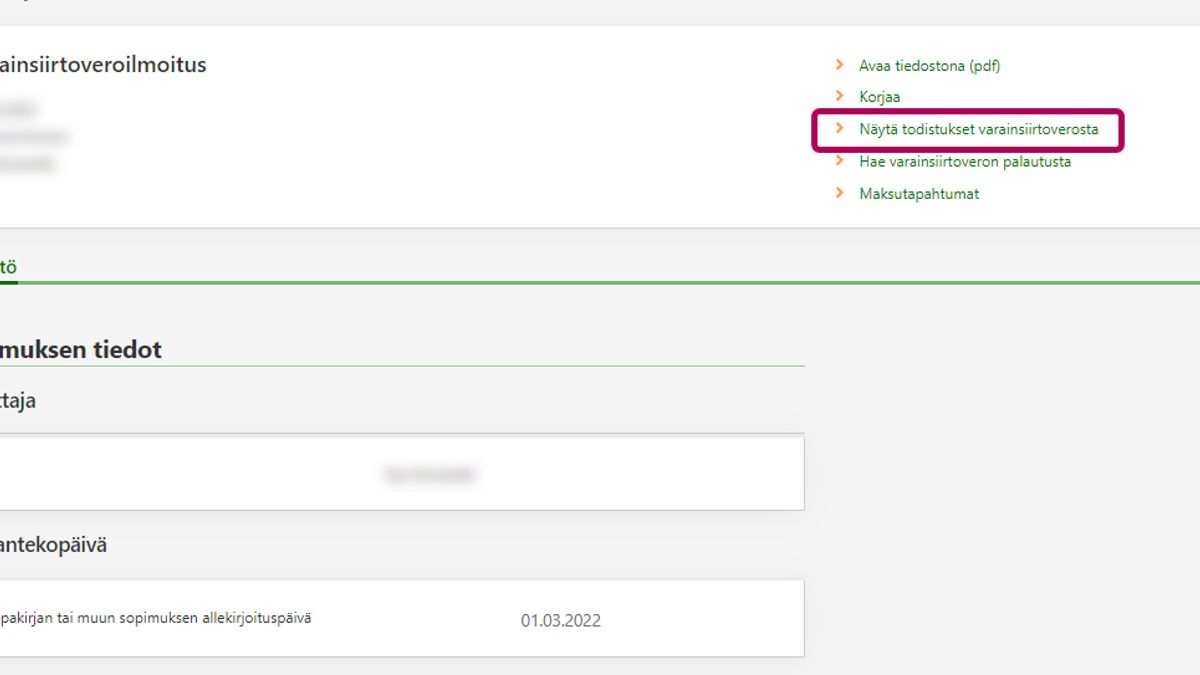Choose Hae varainsiirtoveron palautusta link

(964, 162)
